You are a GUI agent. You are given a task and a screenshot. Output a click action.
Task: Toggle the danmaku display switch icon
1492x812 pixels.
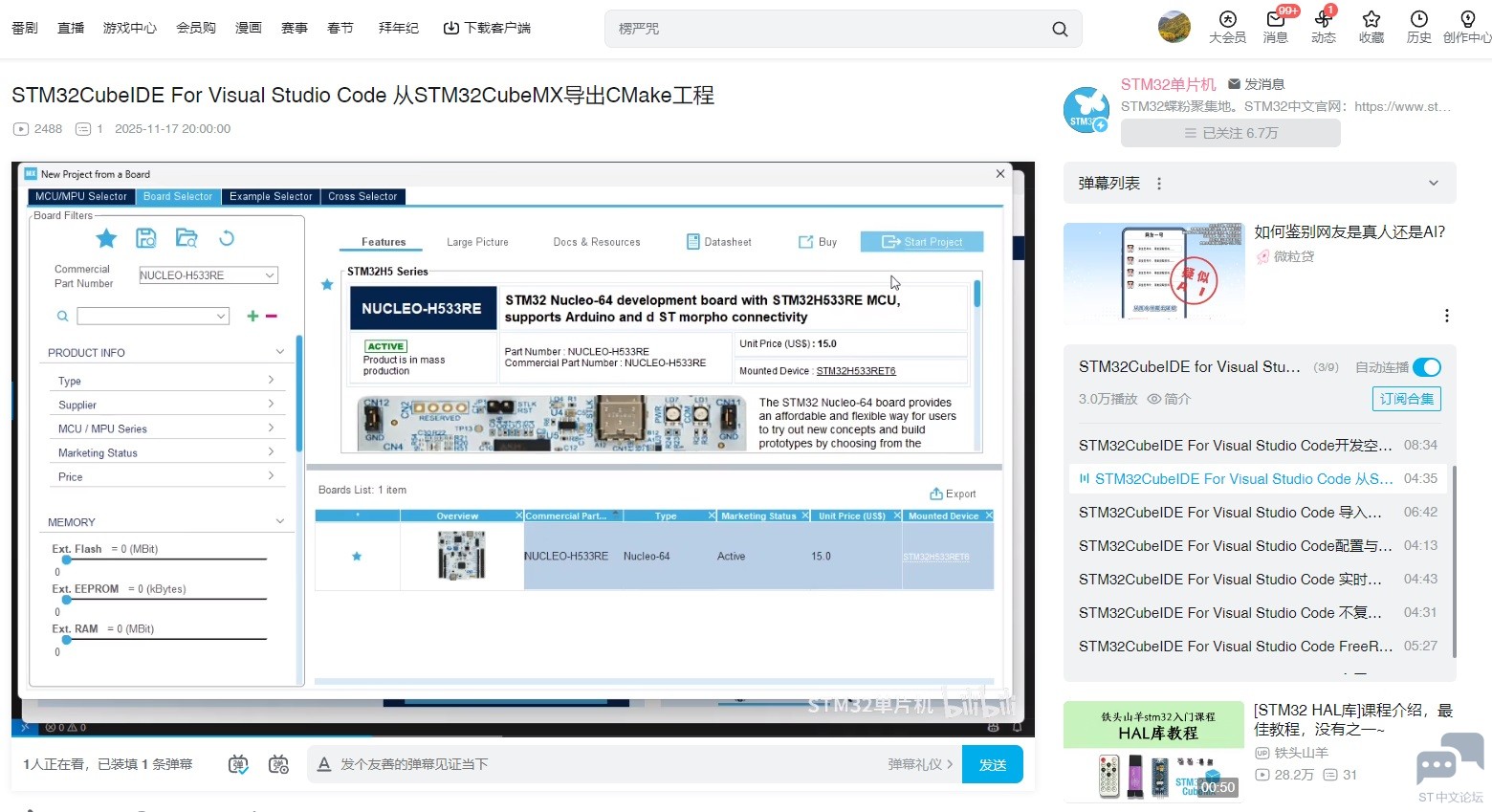coord(238,764)
